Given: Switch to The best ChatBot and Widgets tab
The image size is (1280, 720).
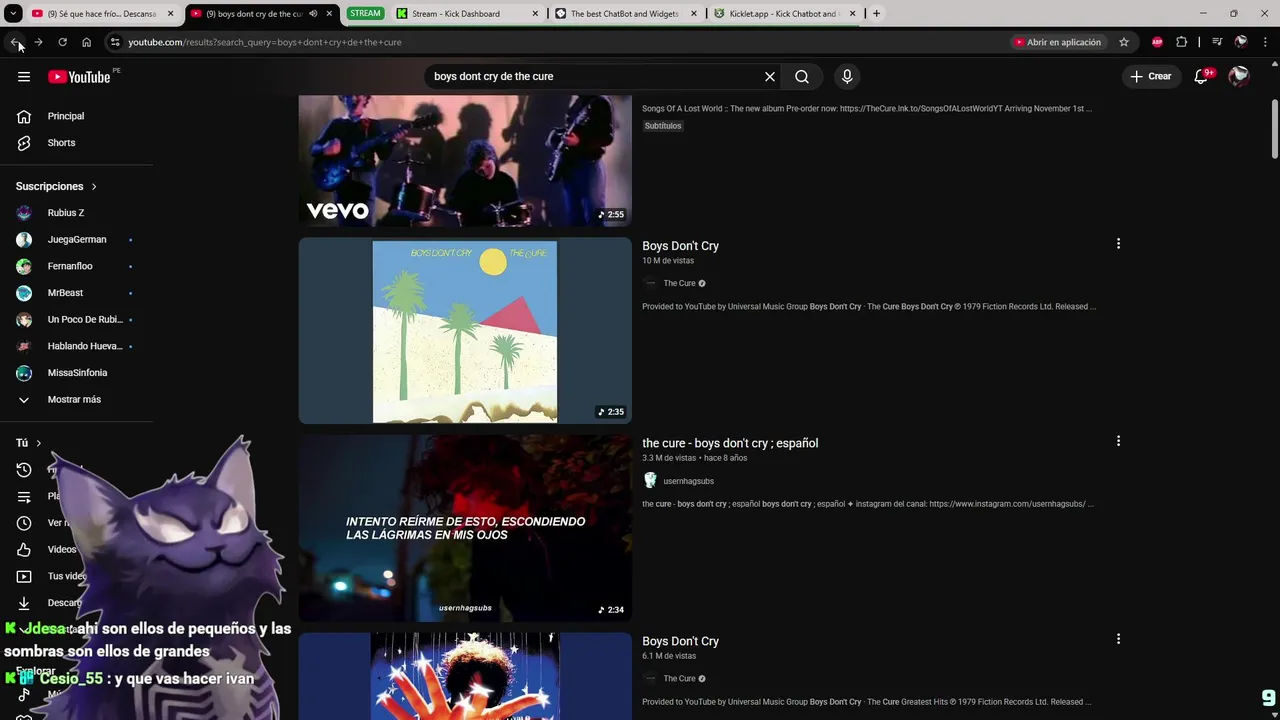Looking at the screenshot, I should pos(625,14).
